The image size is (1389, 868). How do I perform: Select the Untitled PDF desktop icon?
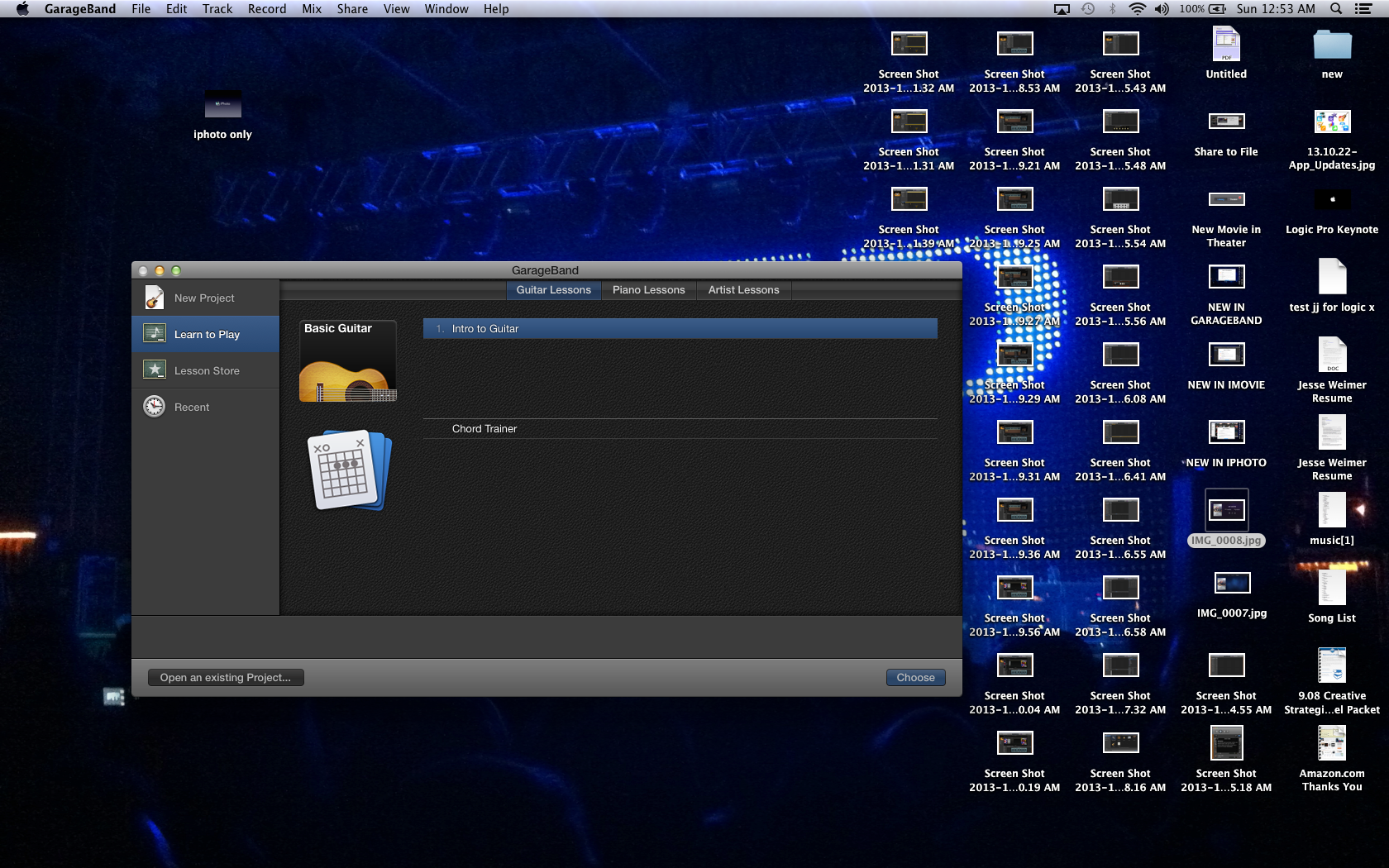[1226, 44]
